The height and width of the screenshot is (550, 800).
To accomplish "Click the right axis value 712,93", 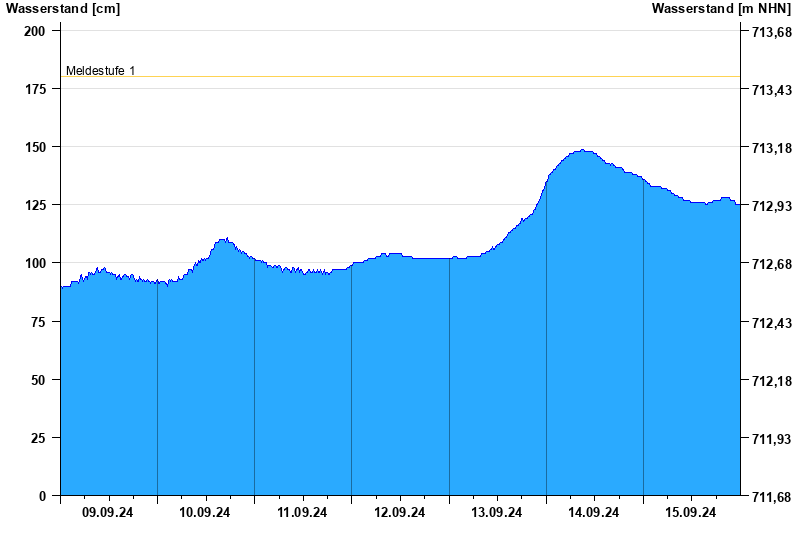I will point(772,206).
